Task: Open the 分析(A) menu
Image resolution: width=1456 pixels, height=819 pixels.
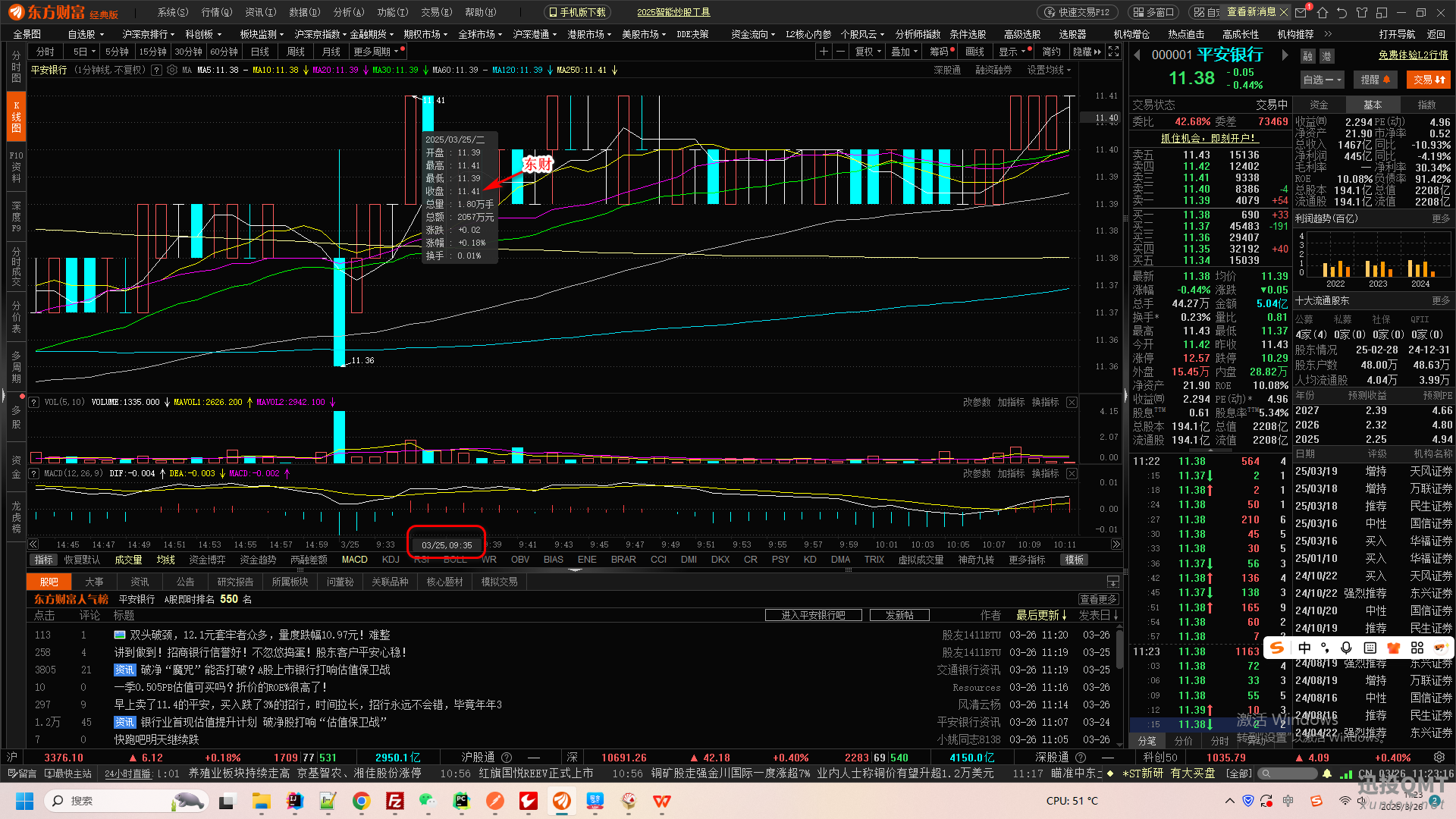Action: pos(349,12)
